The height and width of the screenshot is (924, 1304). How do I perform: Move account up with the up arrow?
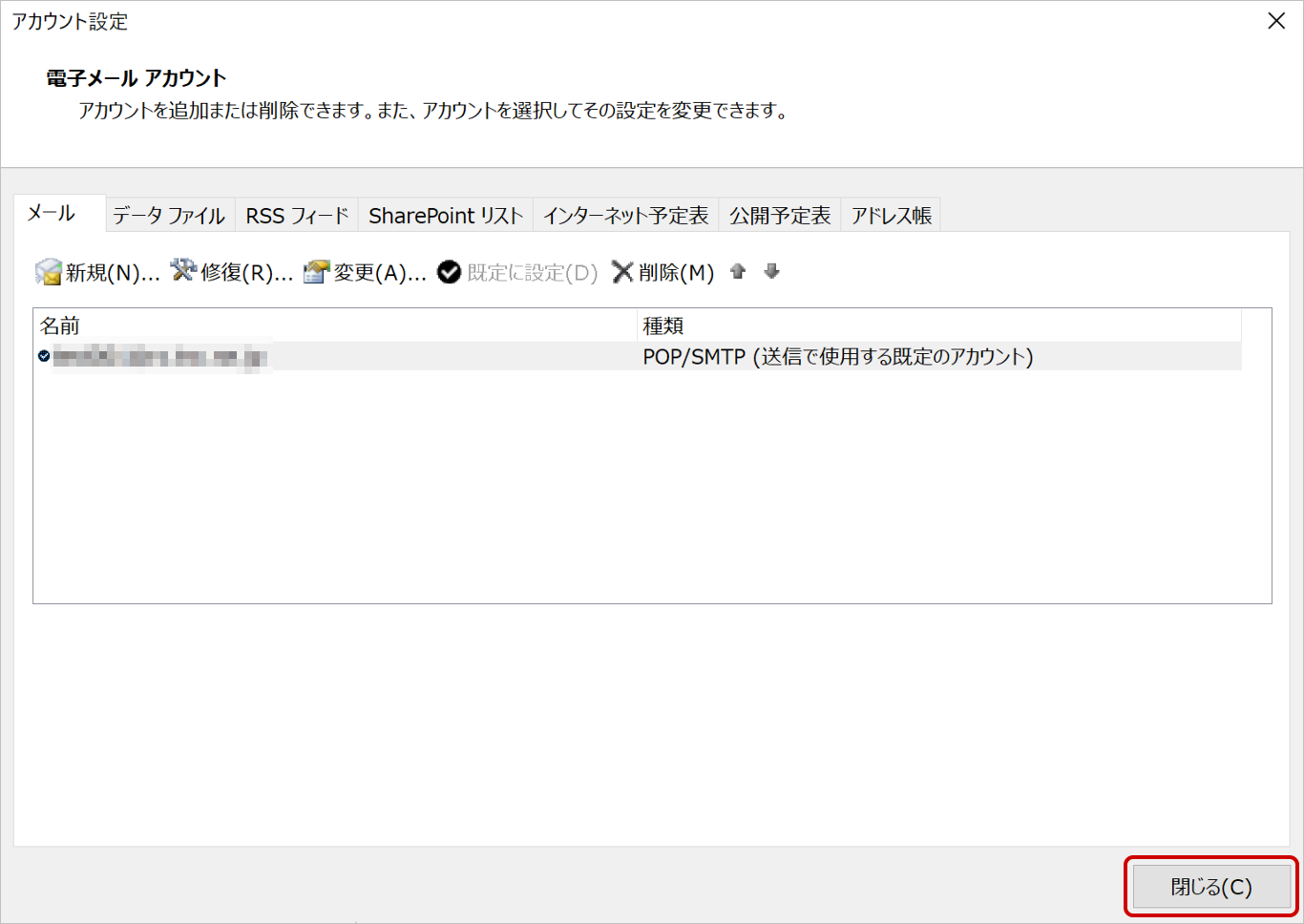(738, 272)
